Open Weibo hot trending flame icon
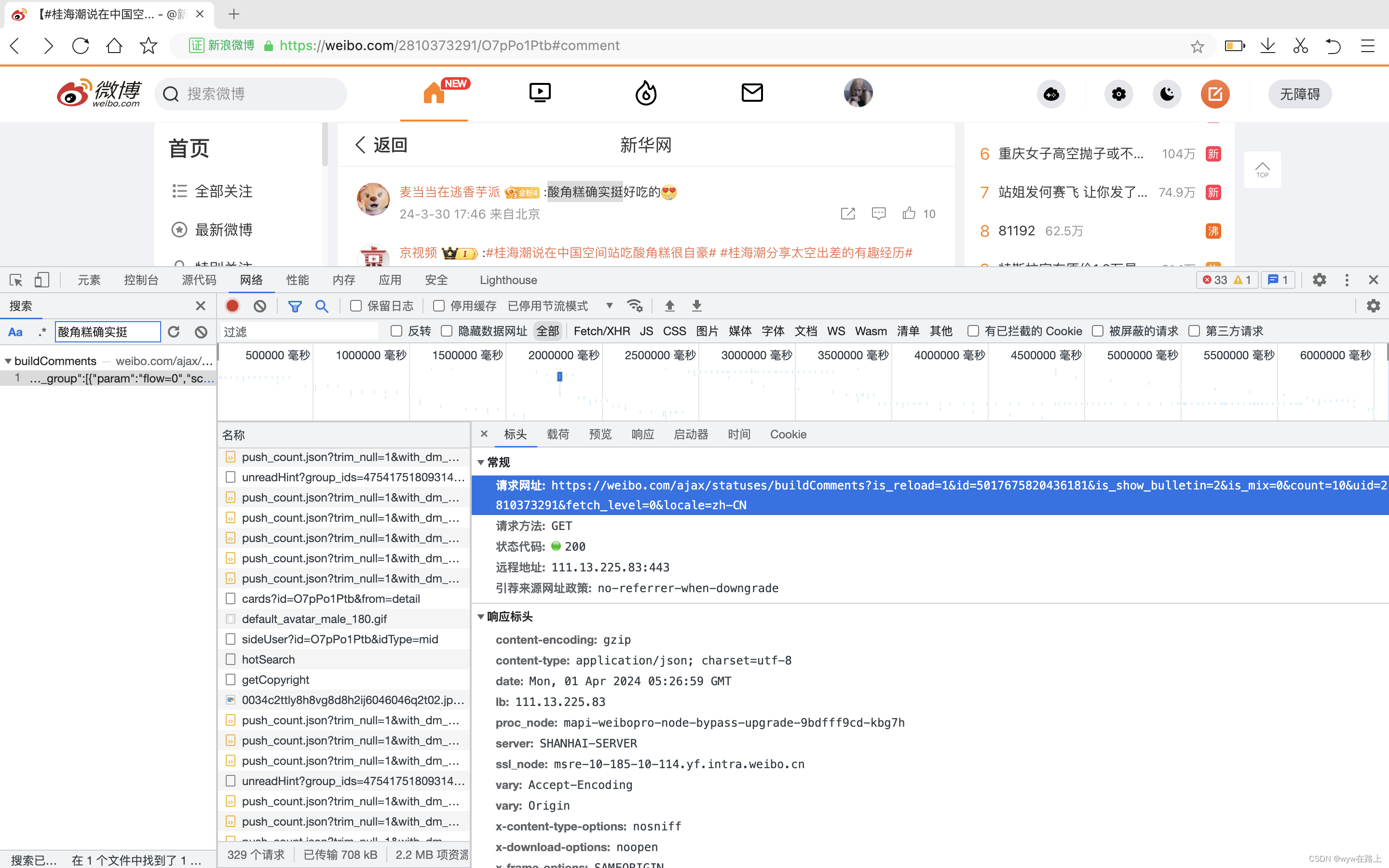1389x868 pixels. tap(646, 93)
